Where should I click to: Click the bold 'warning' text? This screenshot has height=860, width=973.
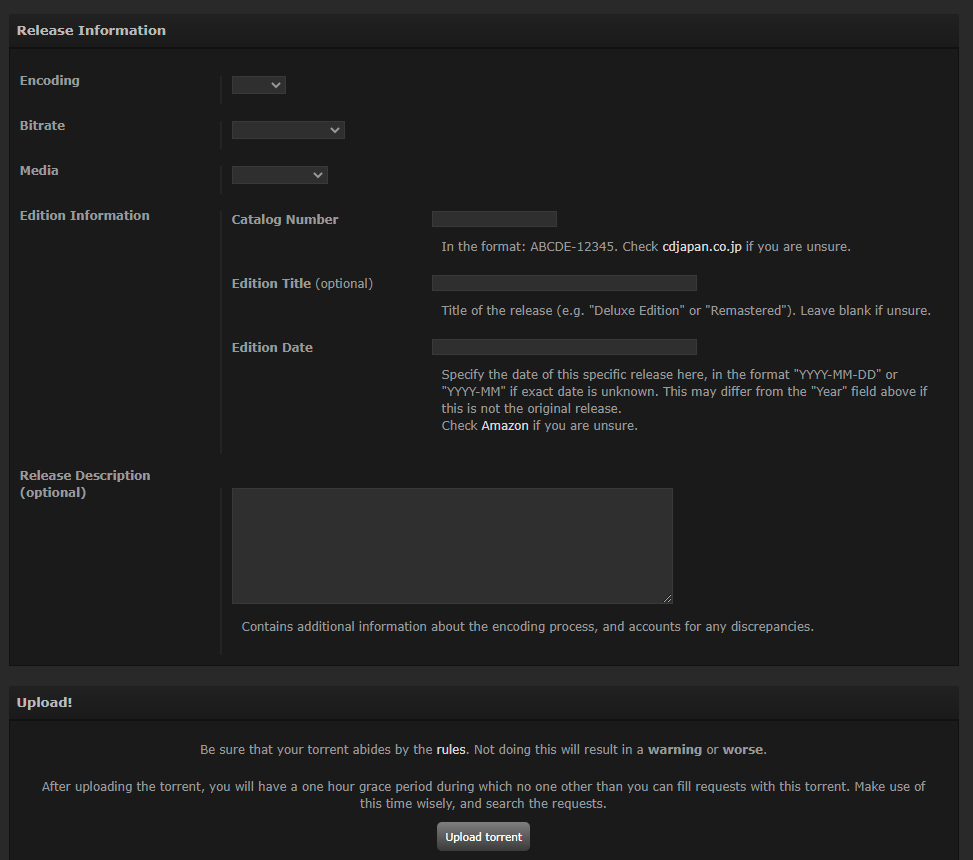[675, 749]
